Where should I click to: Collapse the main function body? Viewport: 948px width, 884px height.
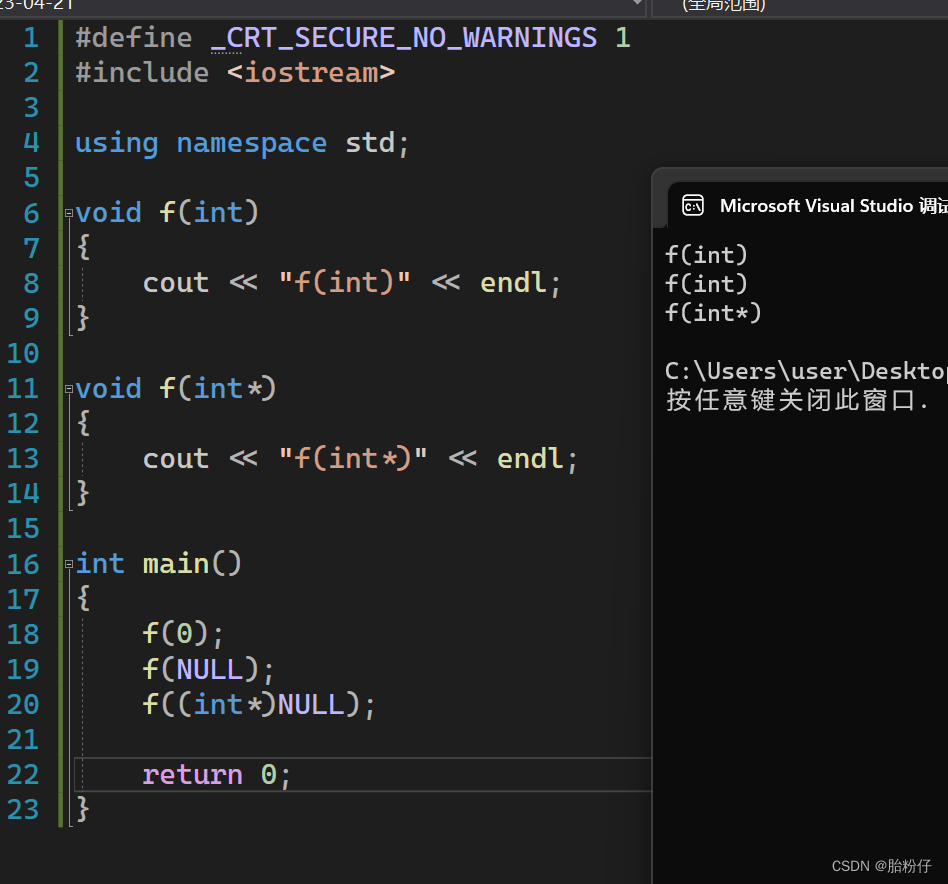point(67,563)
